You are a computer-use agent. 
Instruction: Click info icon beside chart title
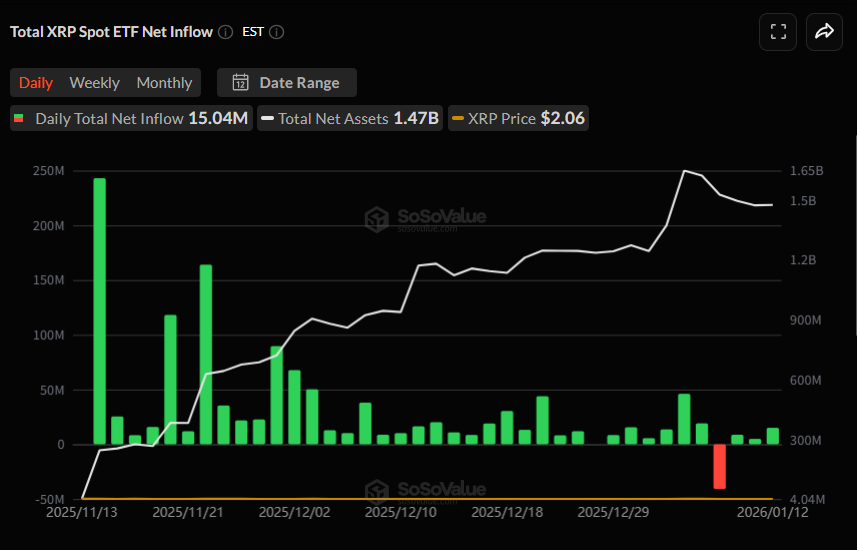(226, 32)
